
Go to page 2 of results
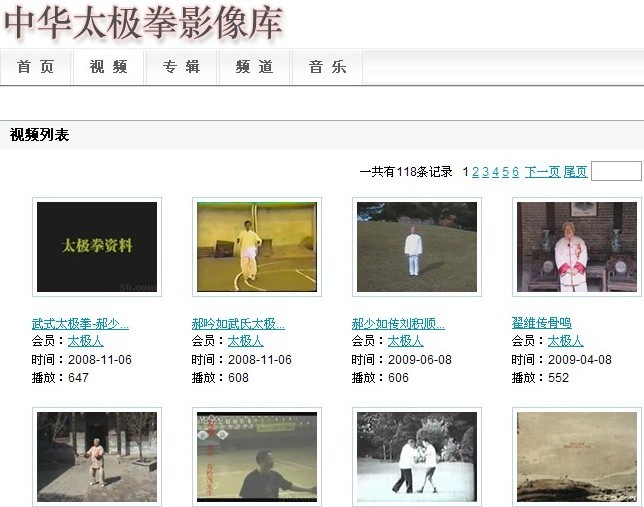click(476, 172)
